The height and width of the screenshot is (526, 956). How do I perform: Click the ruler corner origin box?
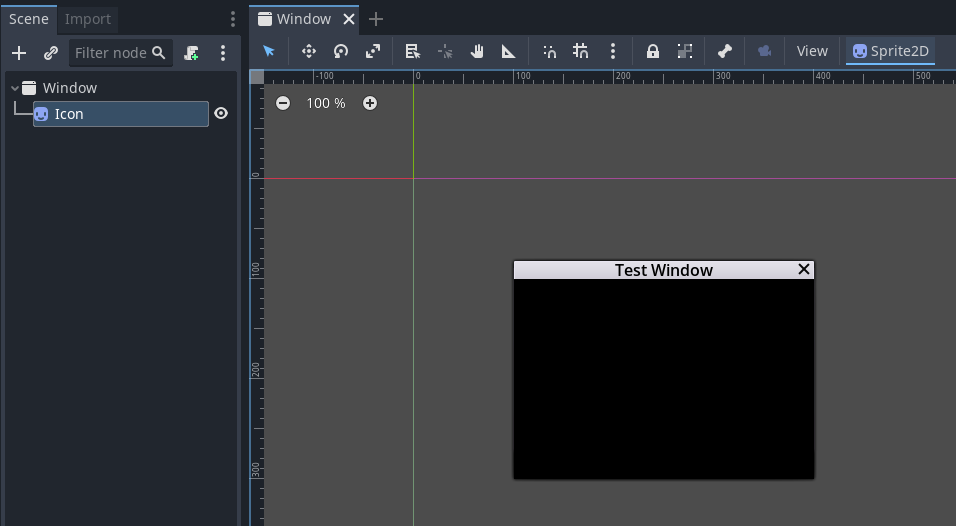[x=257, y=77]
